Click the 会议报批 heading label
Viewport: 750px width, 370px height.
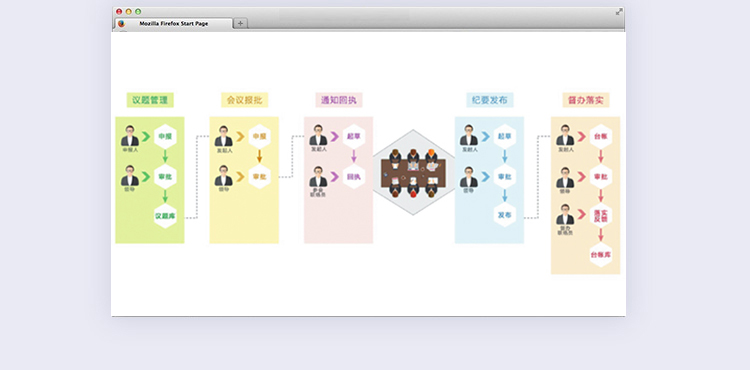[244, 100]
